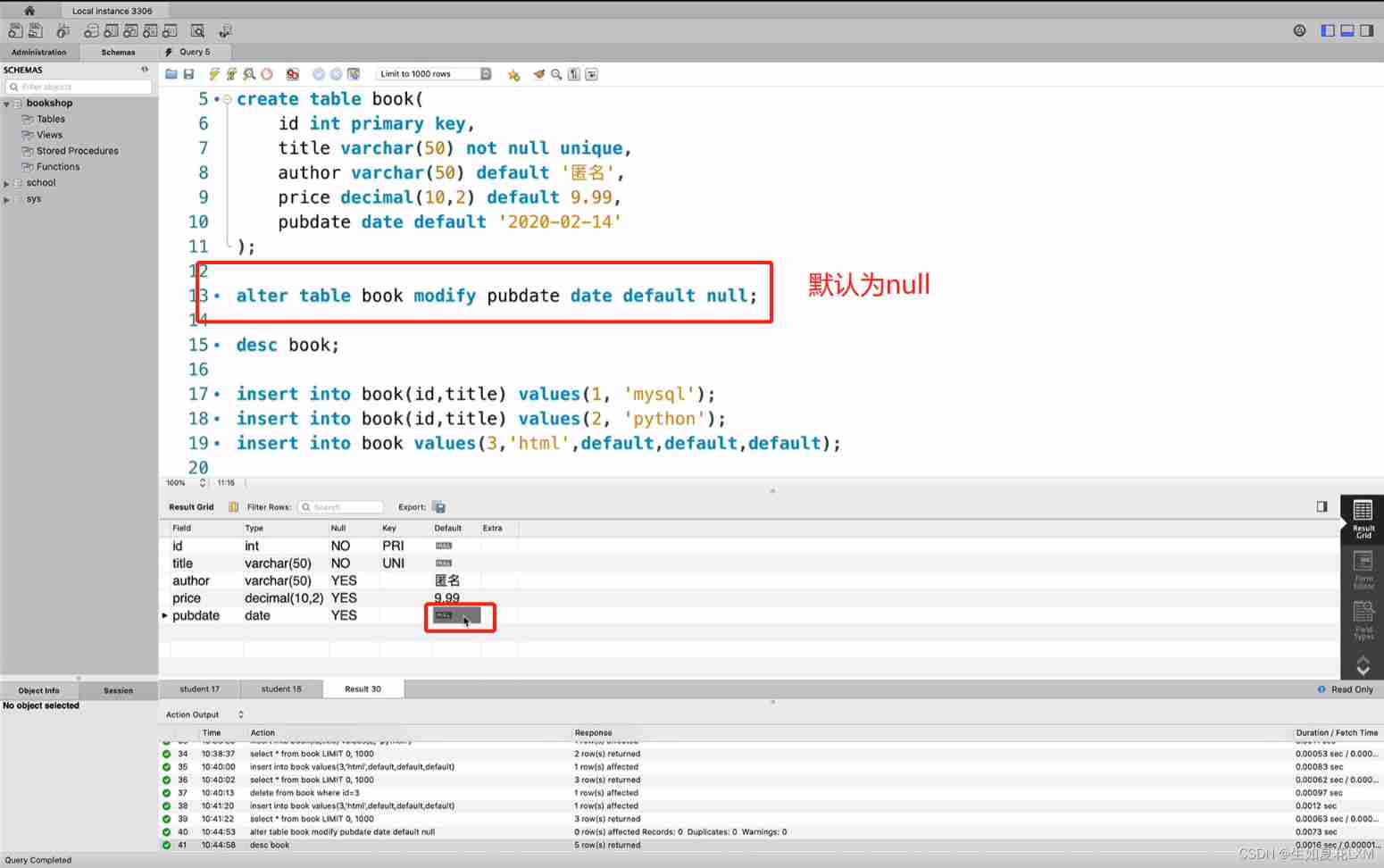Screen dimensions: 1384x868
Task: Open a script file in query editor
Action: pos(171,74)
